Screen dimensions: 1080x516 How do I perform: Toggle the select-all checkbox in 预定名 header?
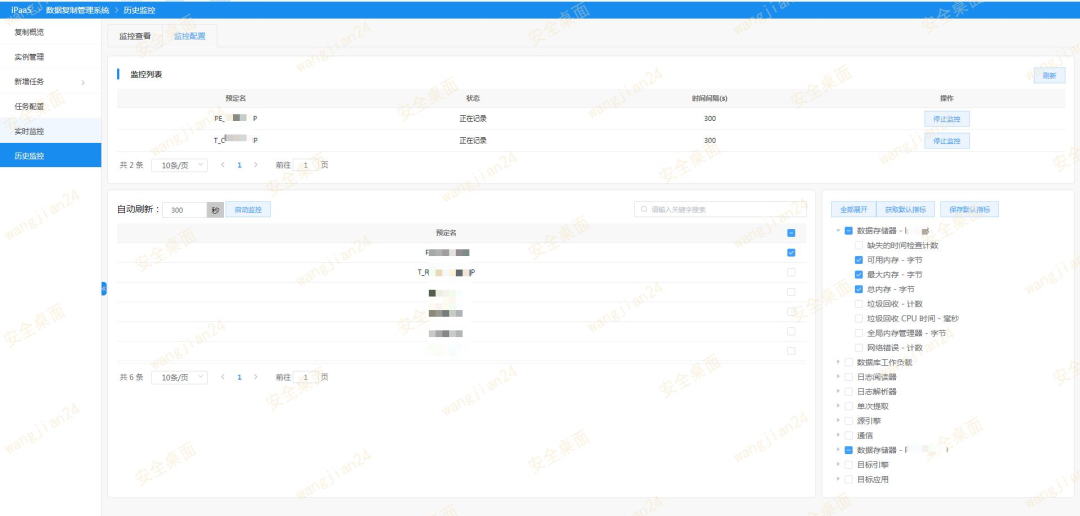[791, 233]
